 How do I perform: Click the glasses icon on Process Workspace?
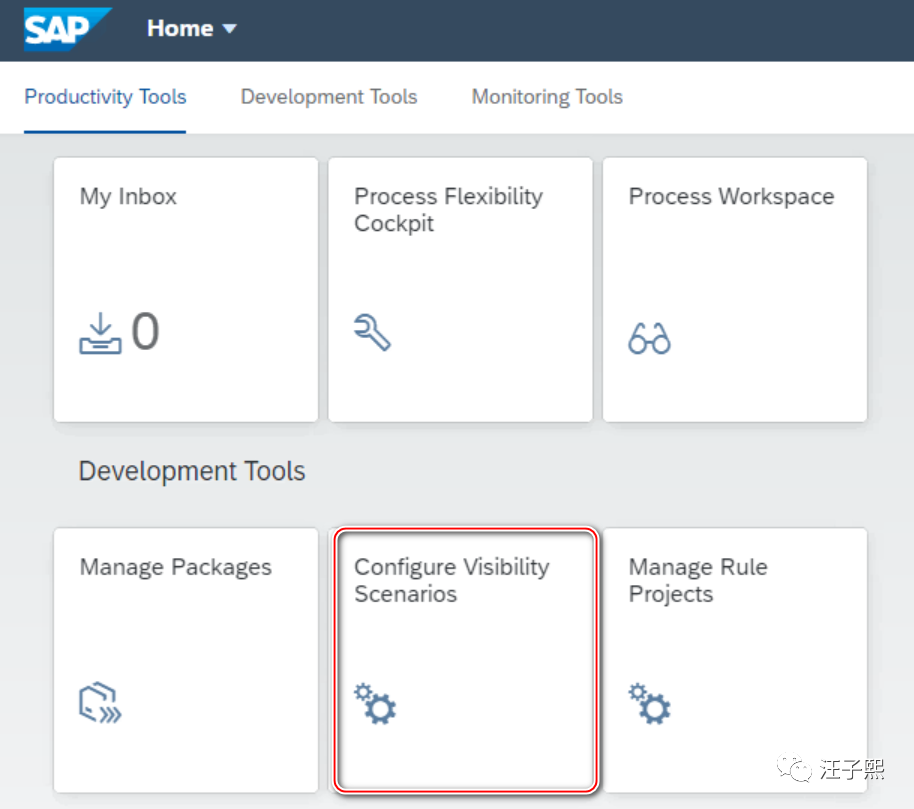pyautogui.click(x=649, y=339)
